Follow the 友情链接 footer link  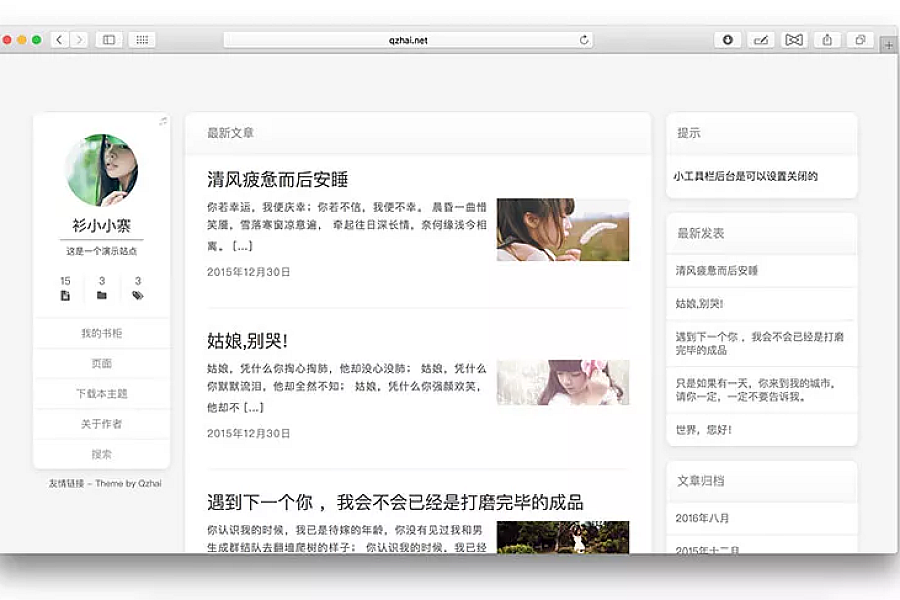pos(66,483)
